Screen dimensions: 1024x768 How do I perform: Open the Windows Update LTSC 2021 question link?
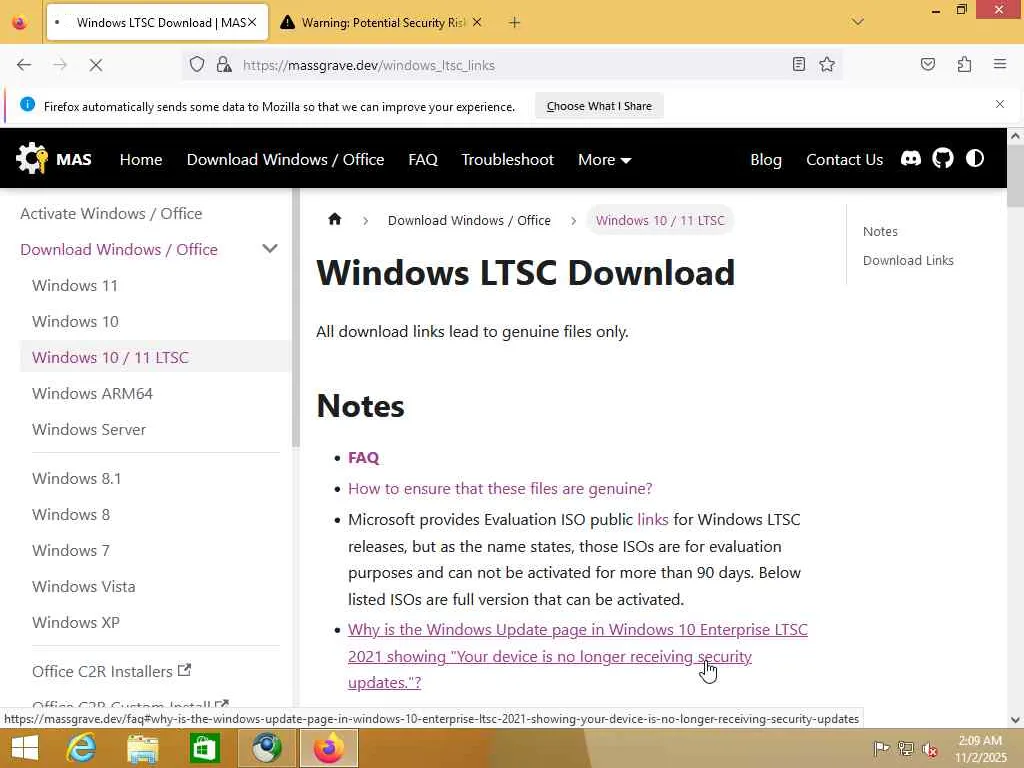[578, 656]
